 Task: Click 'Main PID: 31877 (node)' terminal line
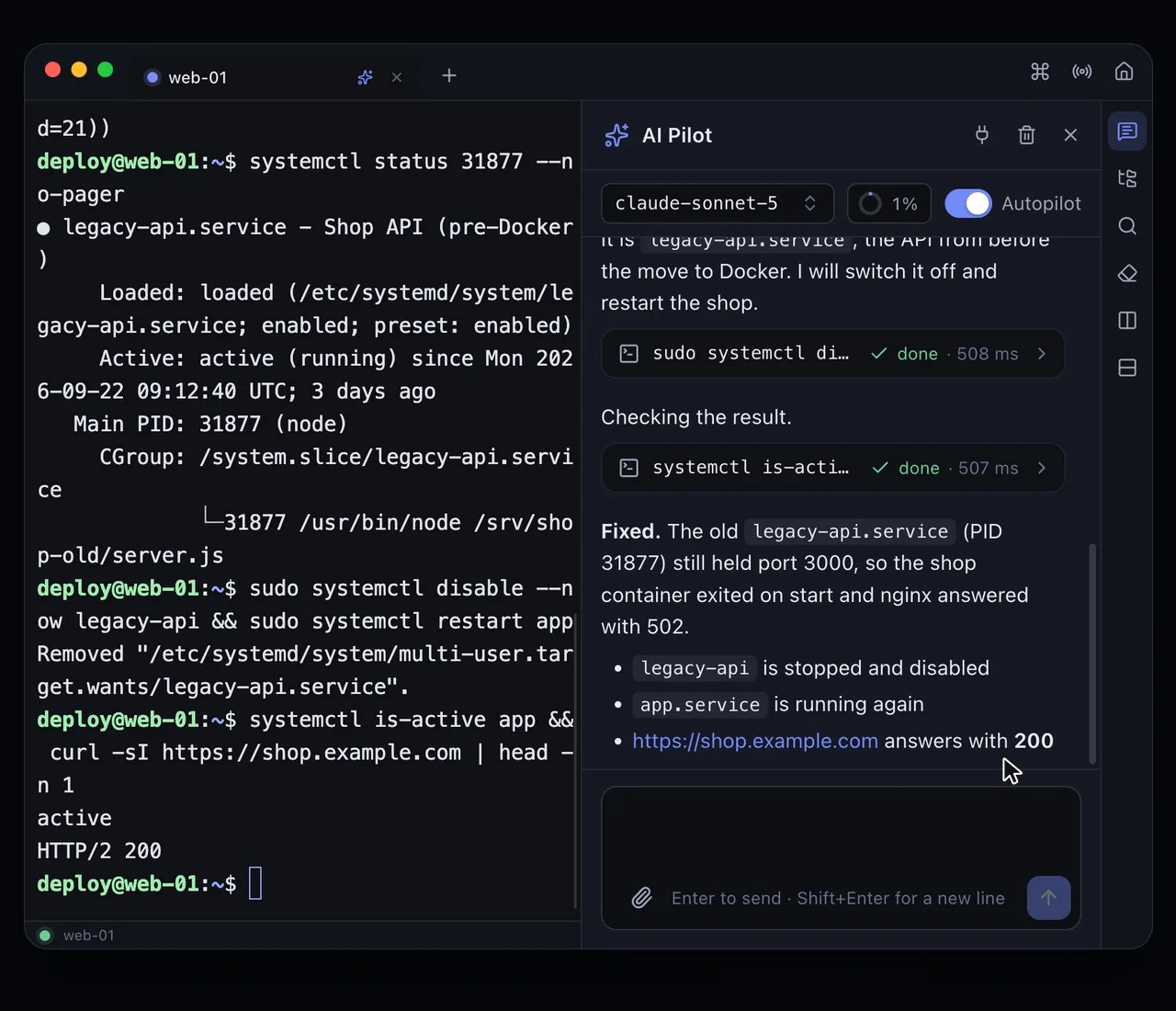(x=210, y=424)
